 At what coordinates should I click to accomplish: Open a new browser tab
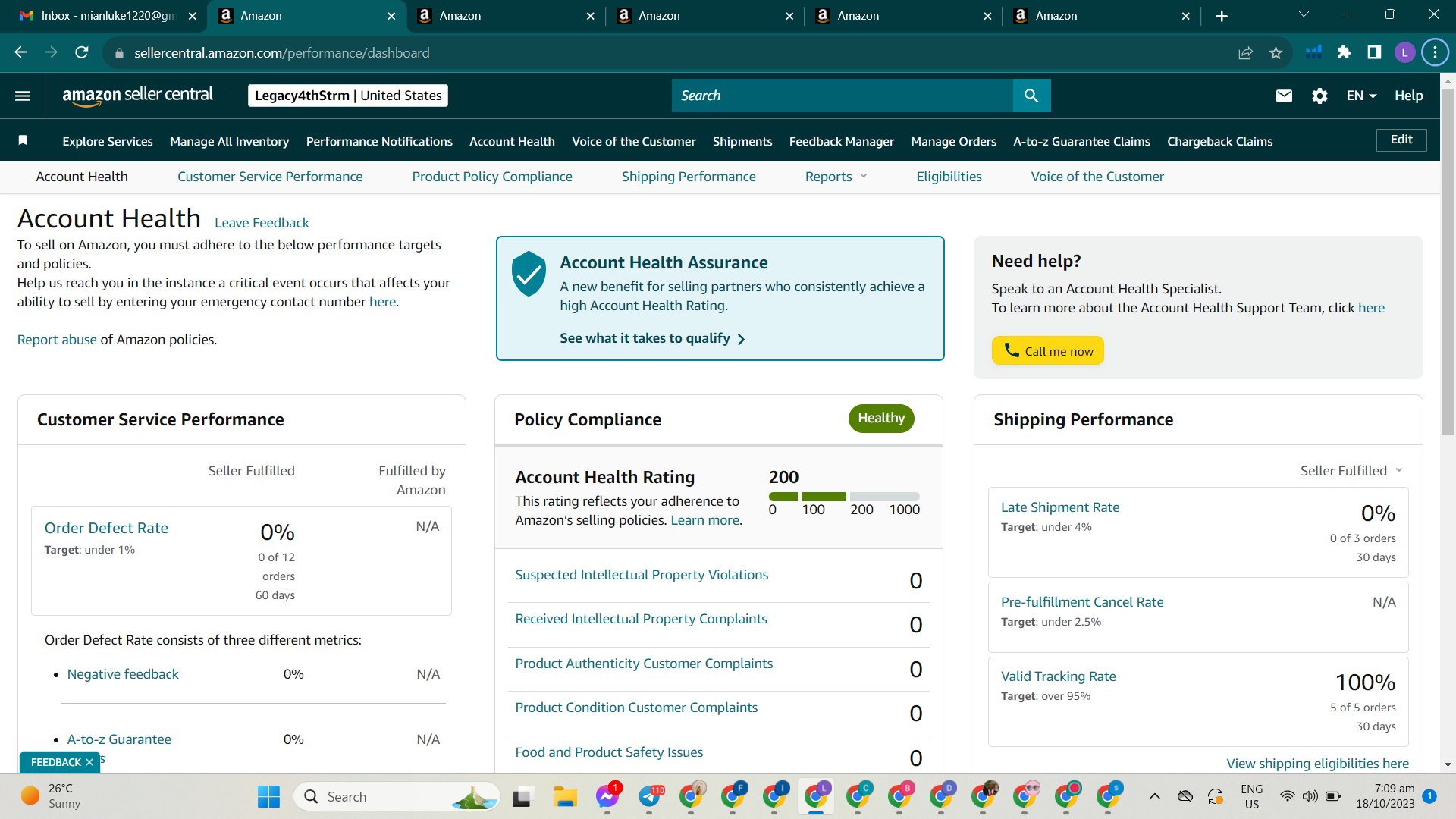pyautogui.click(x=1222, y=16)
